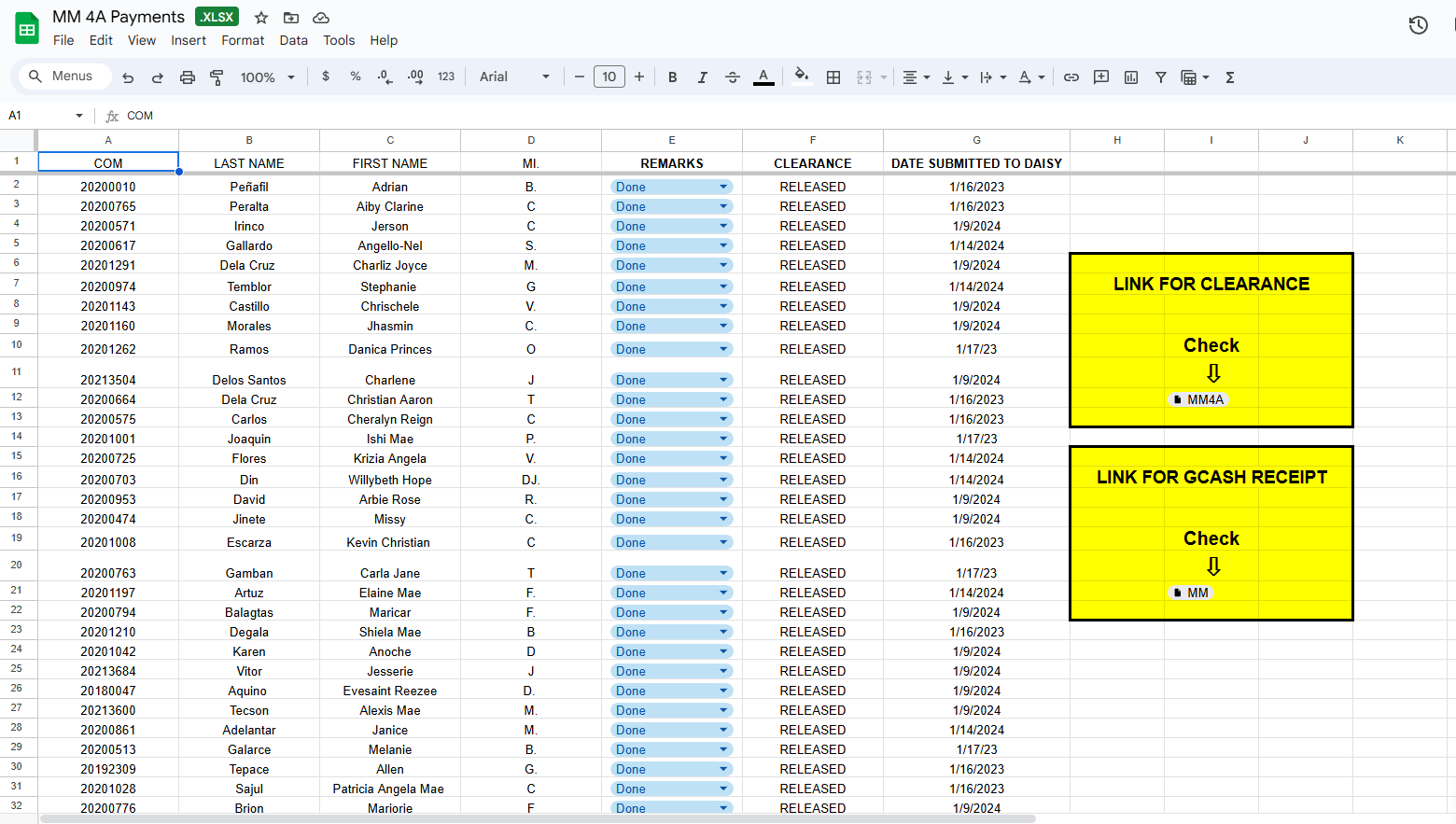Insert chart icon
The height and width of the screenshot is (824, 1456).
point(1131,77)
